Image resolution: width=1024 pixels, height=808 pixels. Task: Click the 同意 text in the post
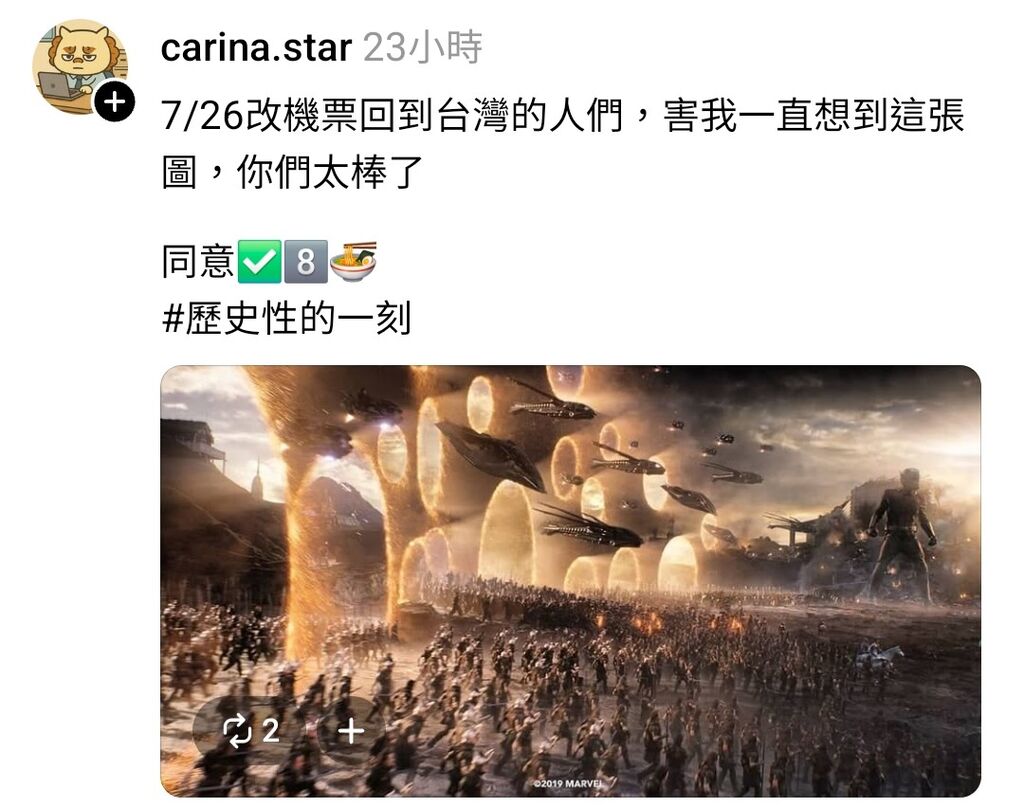[x=198, y=261]
